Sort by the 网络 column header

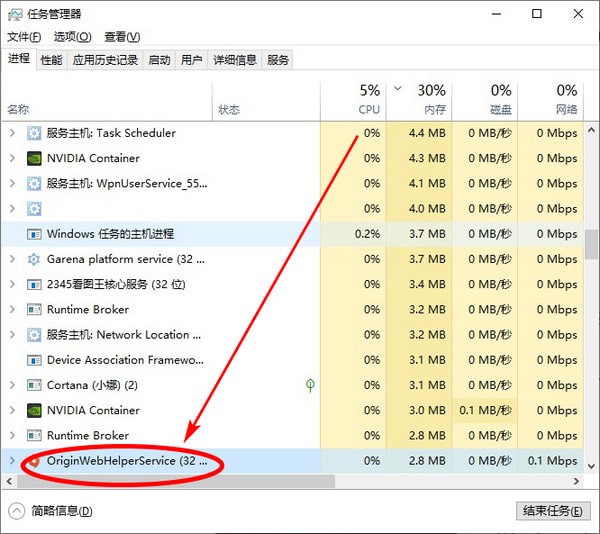(551, 100)
